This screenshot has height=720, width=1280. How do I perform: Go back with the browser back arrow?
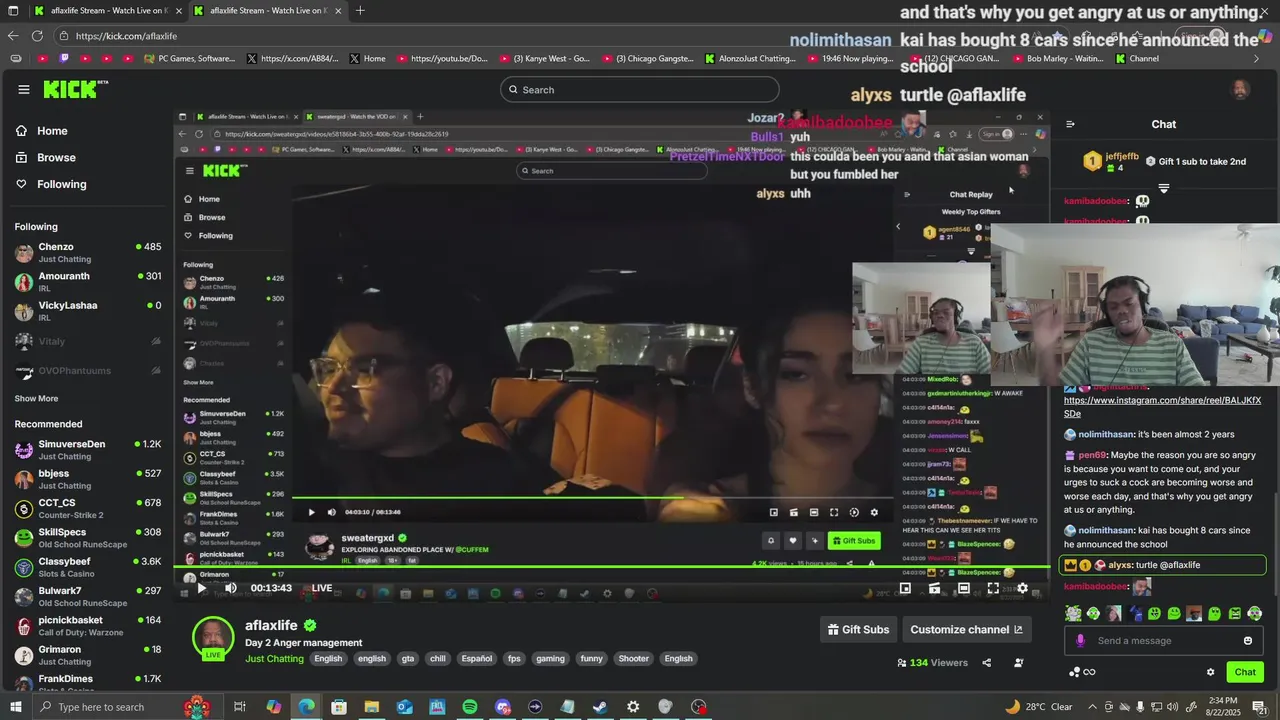13,36
